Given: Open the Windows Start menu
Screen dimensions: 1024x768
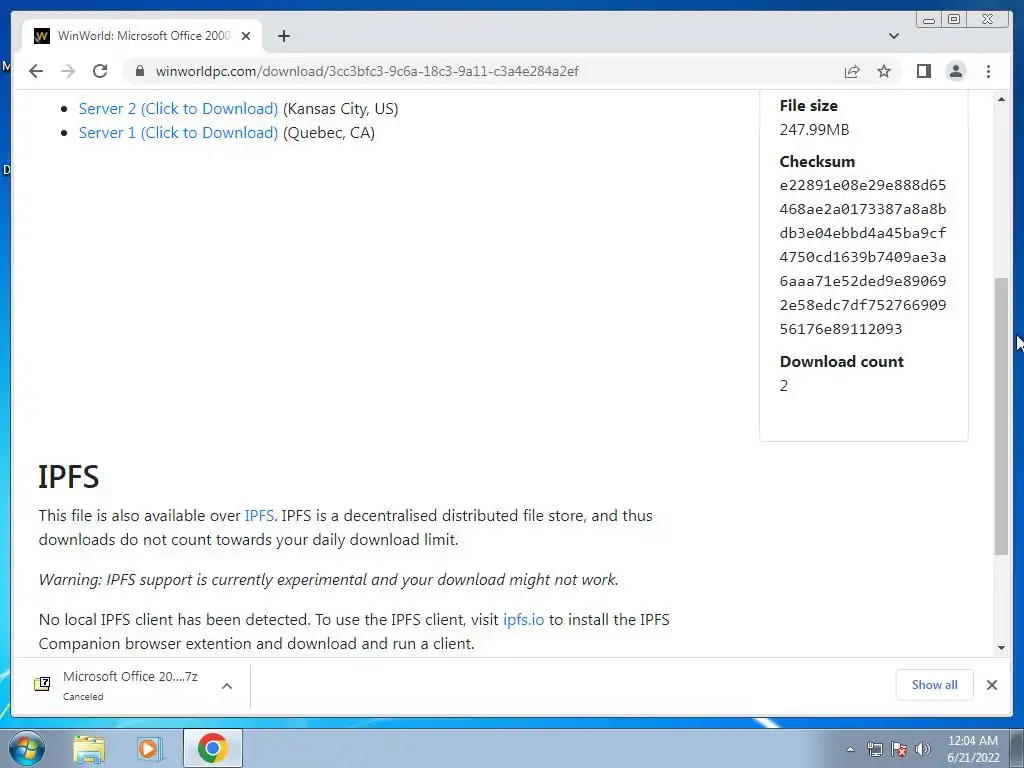Looking at the screenshot, I should (27, 748).
